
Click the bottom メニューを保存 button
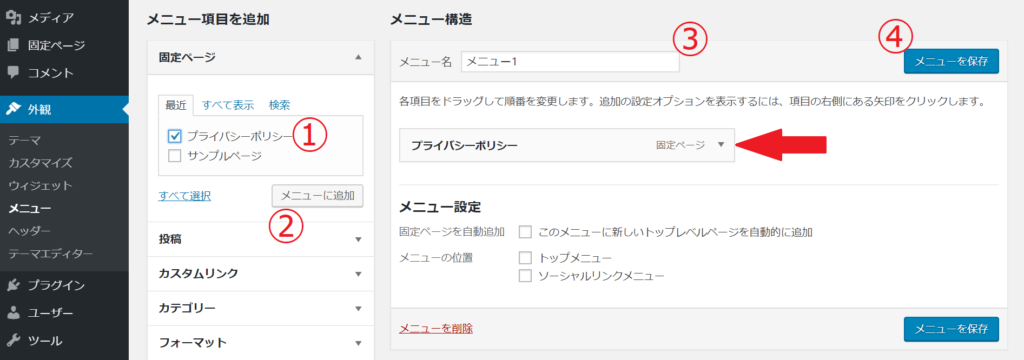point(952,329)
